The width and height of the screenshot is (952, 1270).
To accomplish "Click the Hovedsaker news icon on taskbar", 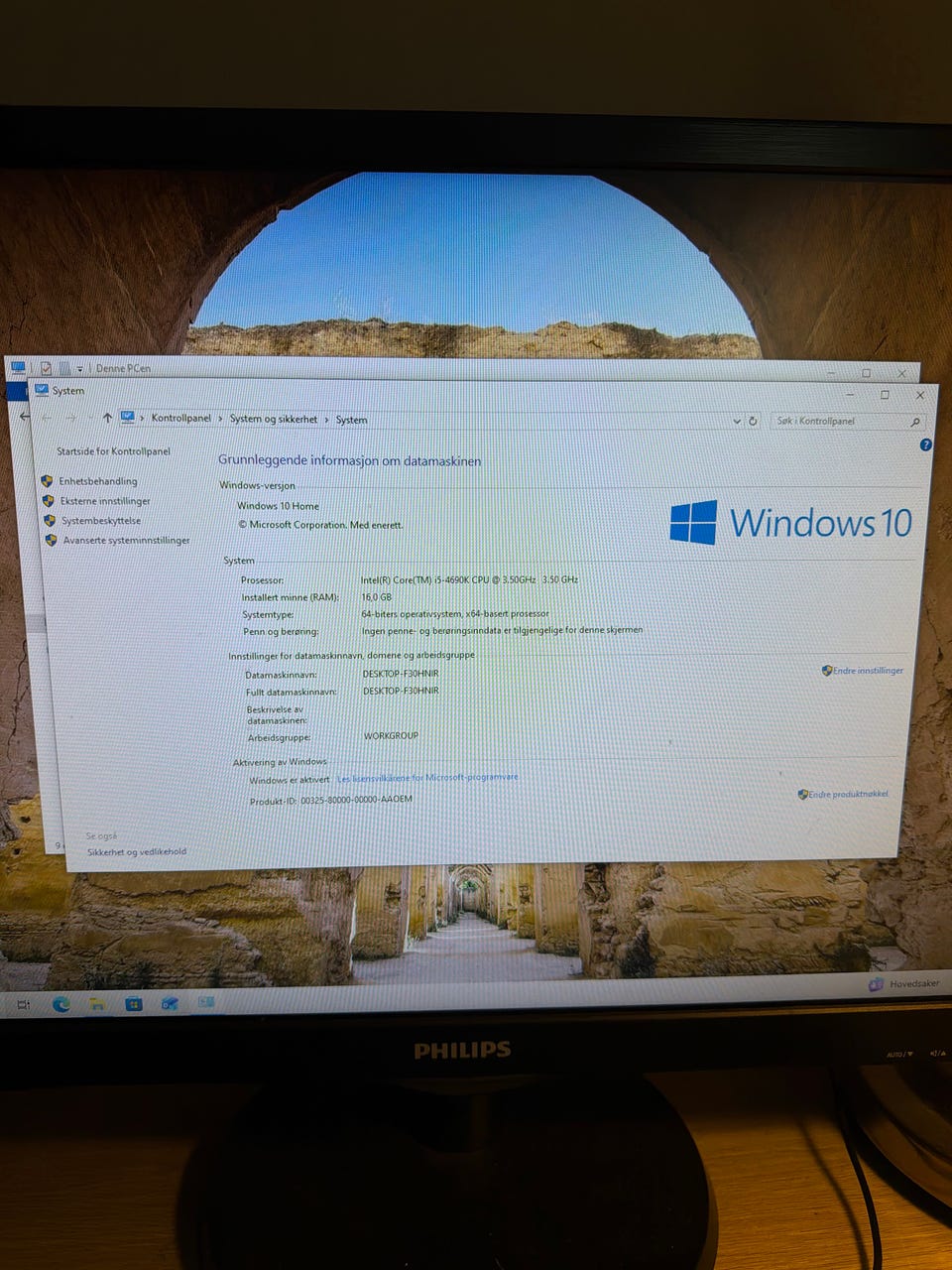I will pos(876,984).
